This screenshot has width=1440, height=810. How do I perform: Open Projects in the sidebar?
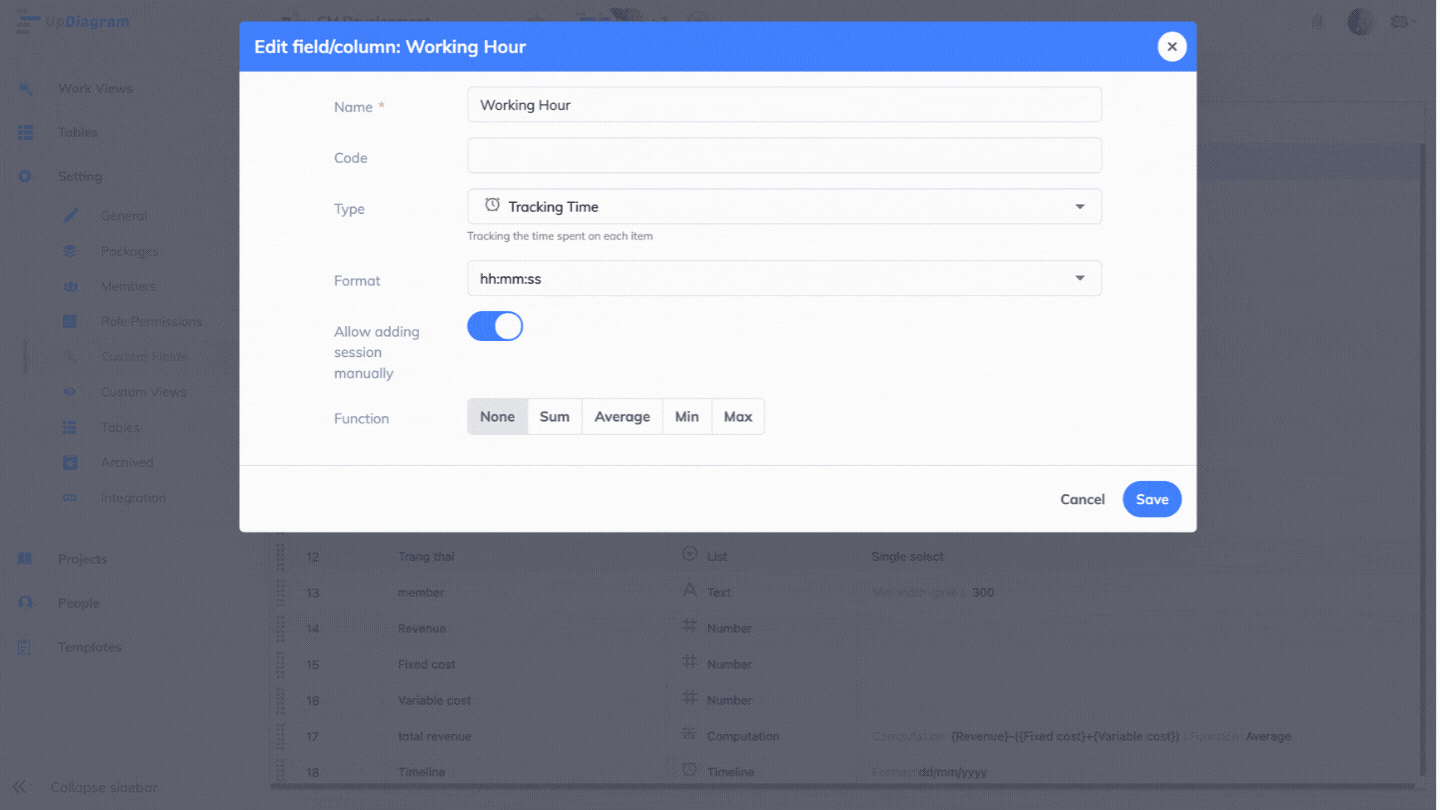[x=82, y=559]
